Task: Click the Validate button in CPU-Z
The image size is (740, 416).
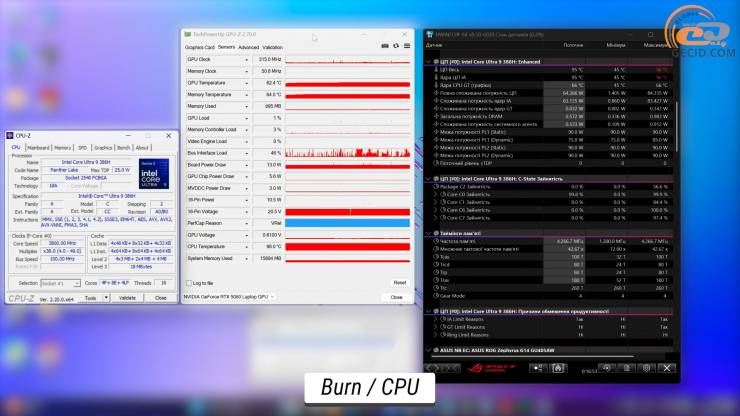Action: pos(127,298)
